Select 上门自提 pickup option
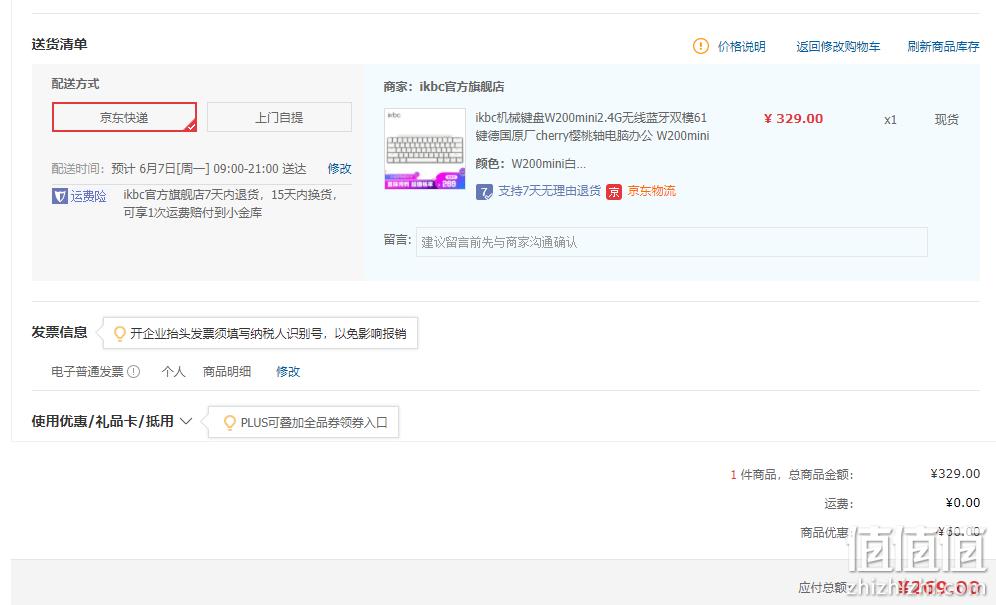Screen dimensions: 996x605 (x=279, y=117)
